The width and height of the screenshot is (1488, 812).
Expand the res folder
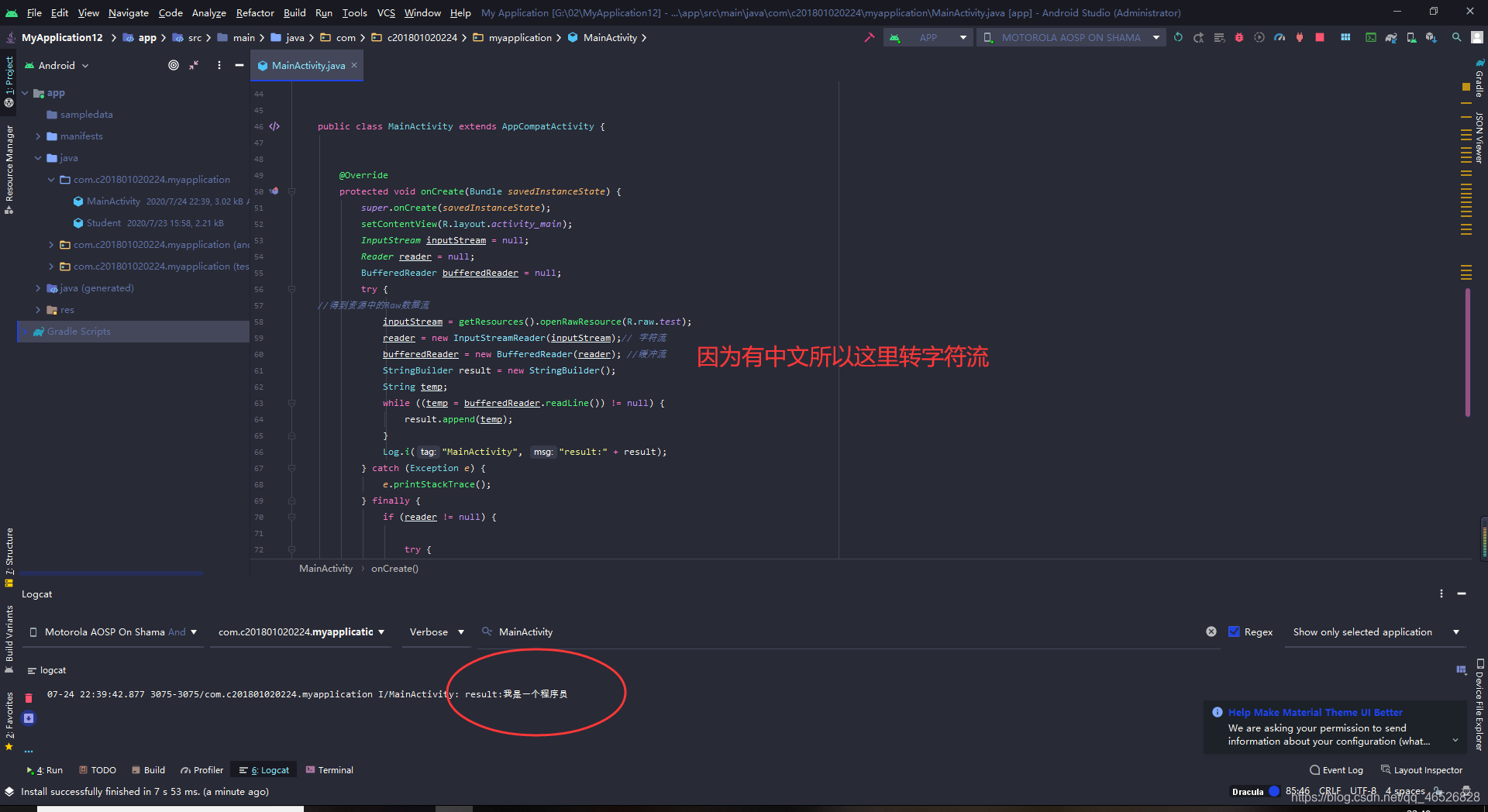[38, 309]
